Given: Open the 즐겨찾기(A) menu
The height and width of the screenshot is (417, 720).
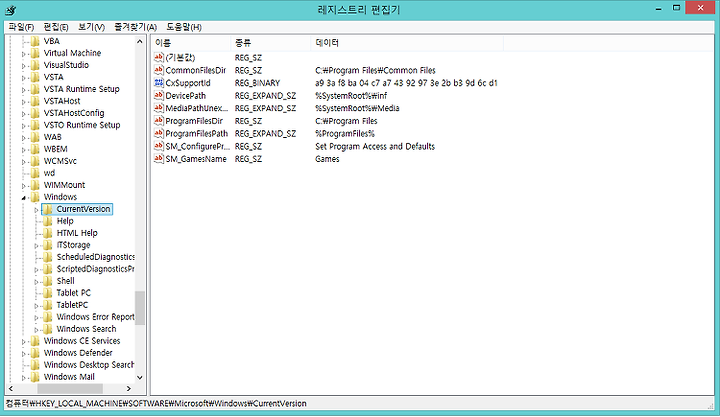Looking at the screenshot, I should (135, 27).
